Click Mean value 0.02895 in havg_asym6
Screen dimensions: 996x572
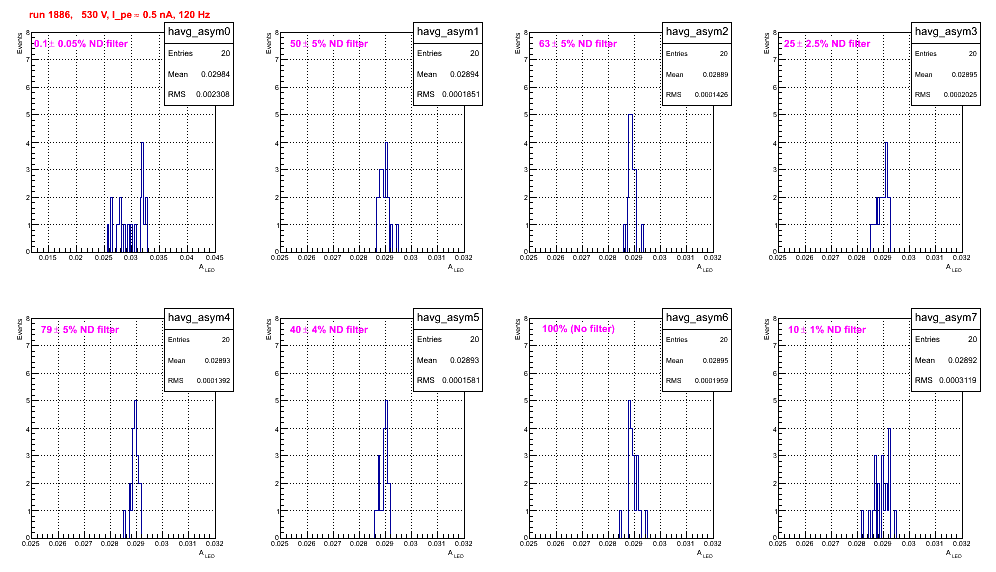tap(715, 360)
